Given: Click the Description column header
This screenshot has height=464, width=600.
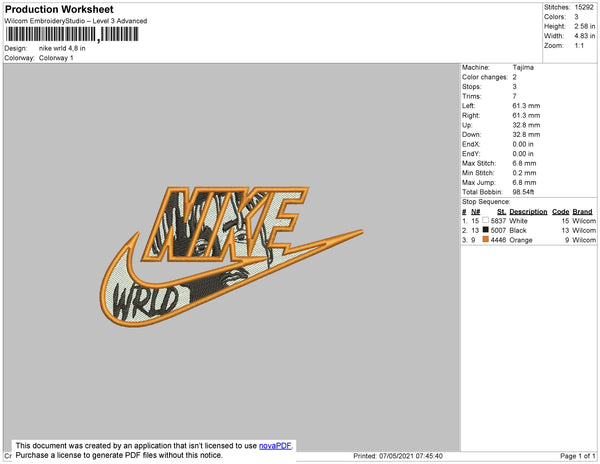Looking at the screenshot, I should pos(528,212).
